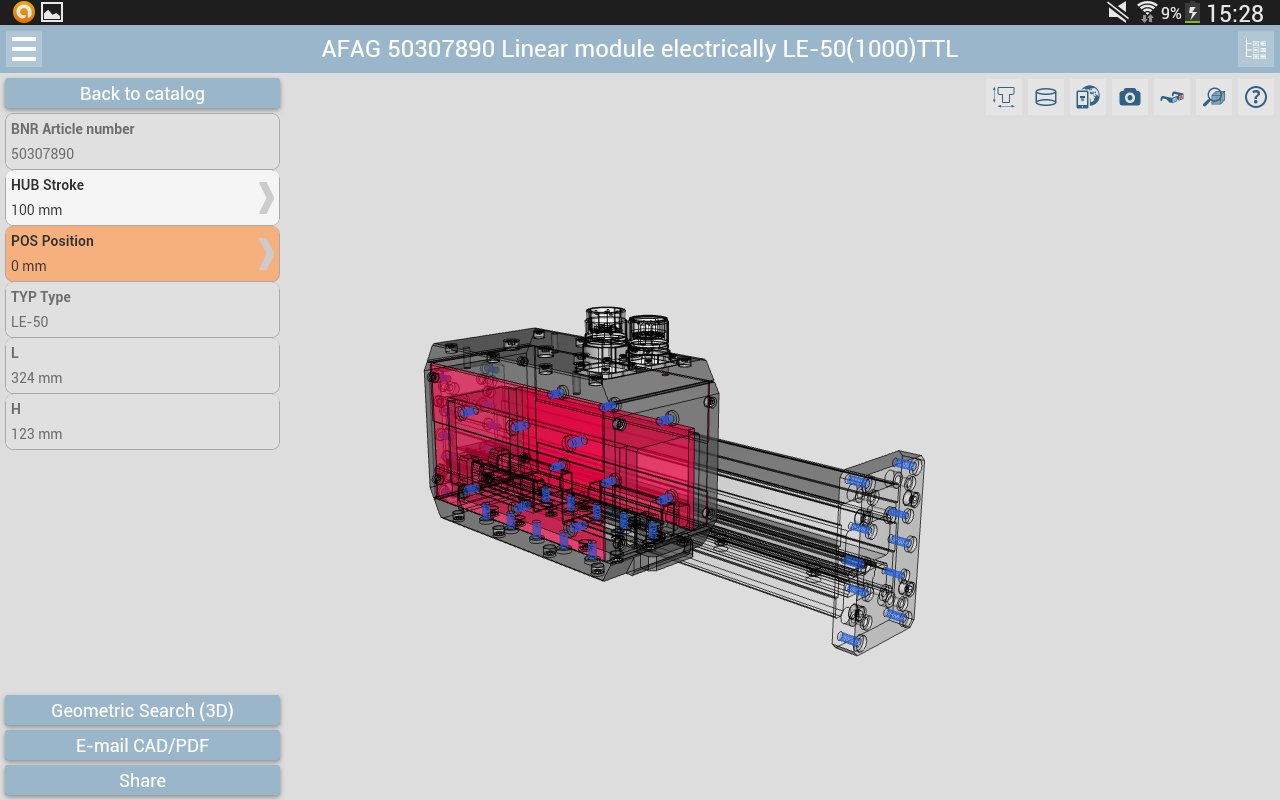
Task: Tap the image notification icon in status bar
Action: tap(52, 12)
